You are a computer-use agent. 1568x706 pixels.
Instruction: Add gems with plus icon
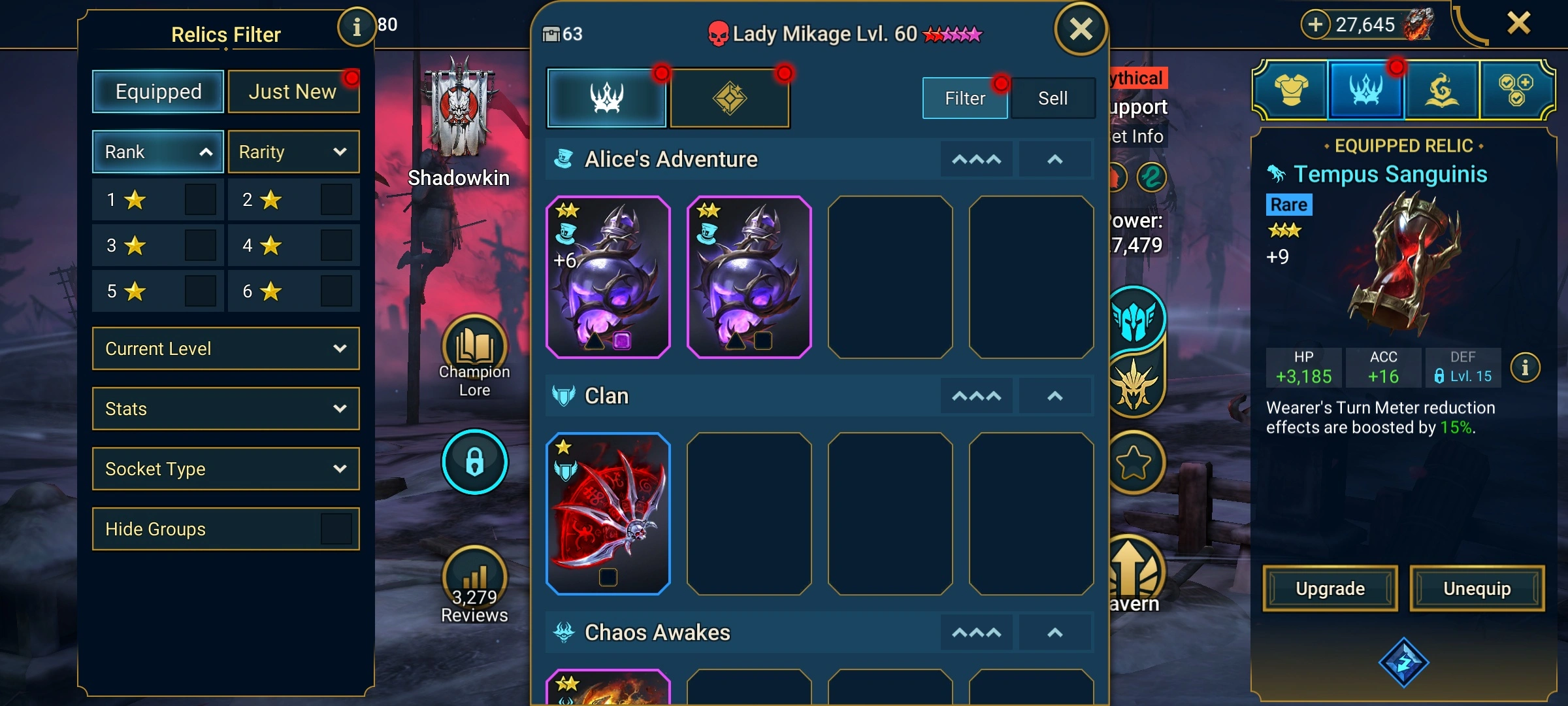coord(1315,24)
